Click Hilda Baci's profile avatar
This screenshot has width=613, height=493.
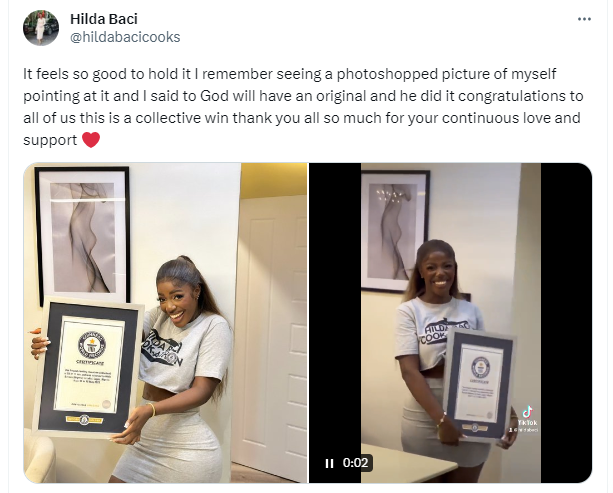tap(41, 28)
